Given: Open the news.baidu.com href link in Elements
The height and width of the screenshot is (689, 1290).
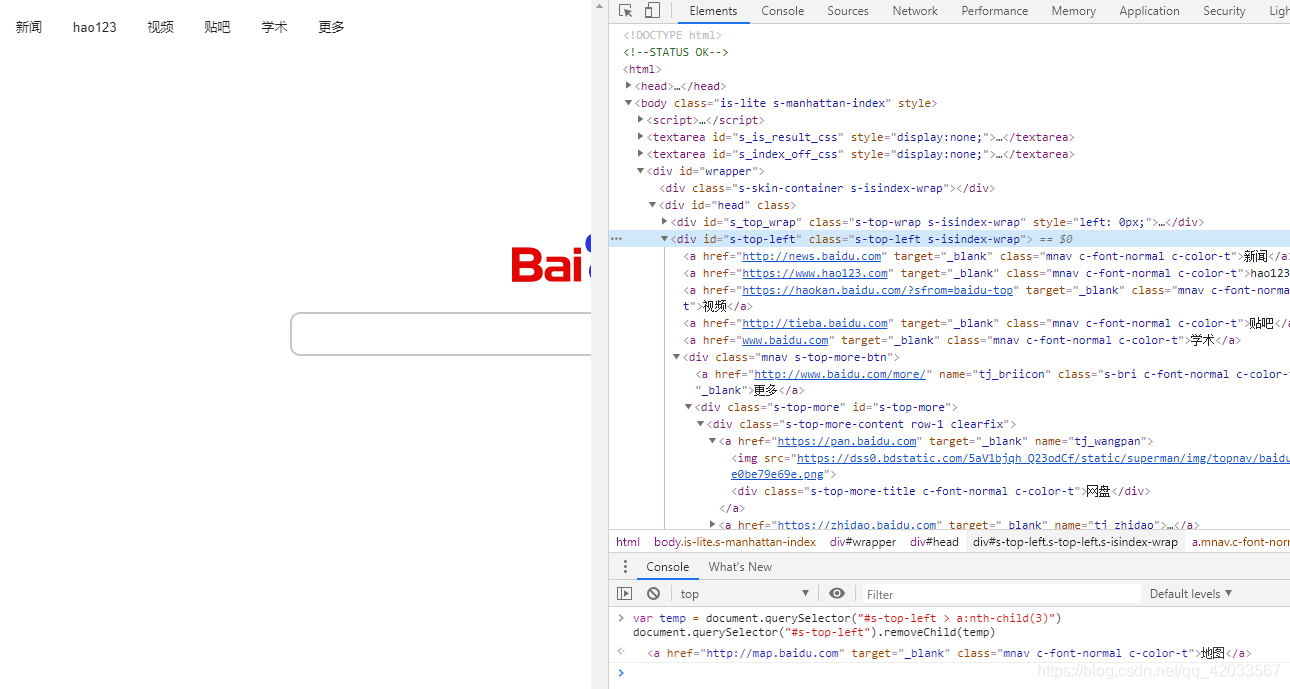Looking at the screenshot, I should point(812,256).
